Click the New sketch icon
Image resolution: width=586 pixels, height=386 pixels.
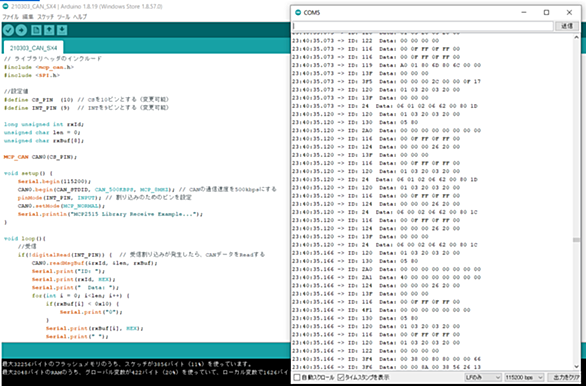[36, 30]
